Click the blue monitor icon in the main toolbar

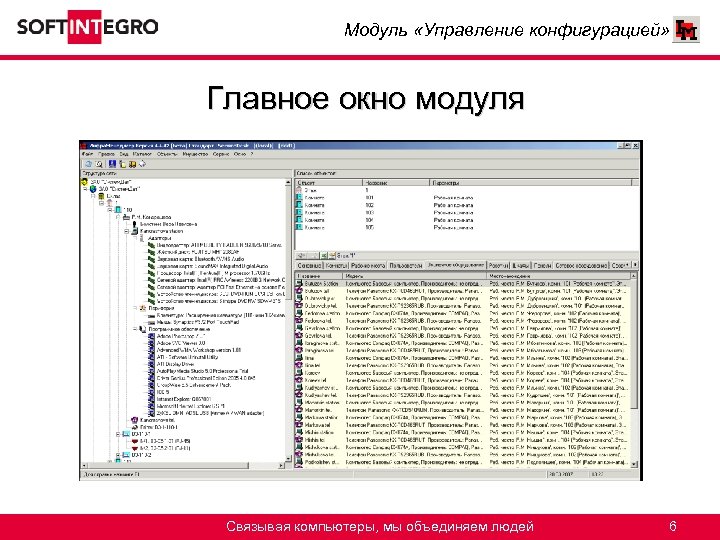tap(112, 164)
